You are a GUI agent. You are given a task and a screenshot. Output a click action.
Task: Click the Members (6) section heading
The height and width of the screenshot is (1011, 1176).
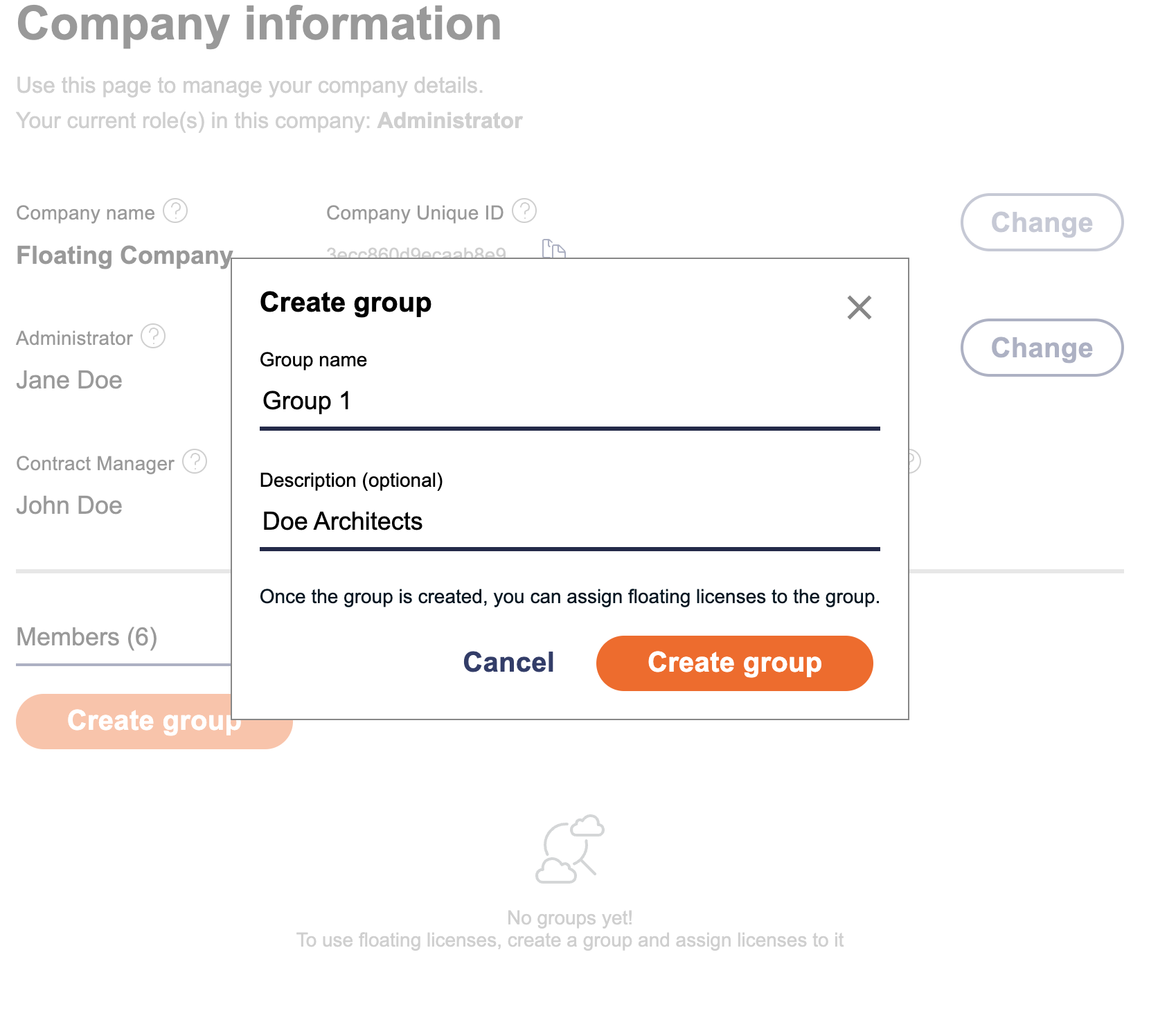(x=86, y=636)
